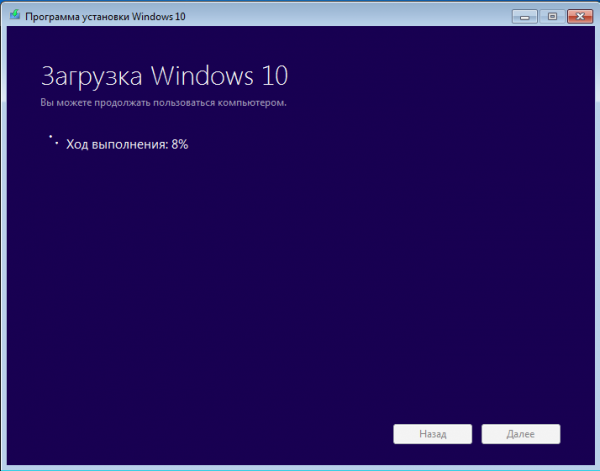Click the Далее button
The image size is (600, 471).
tap(520, 434)
